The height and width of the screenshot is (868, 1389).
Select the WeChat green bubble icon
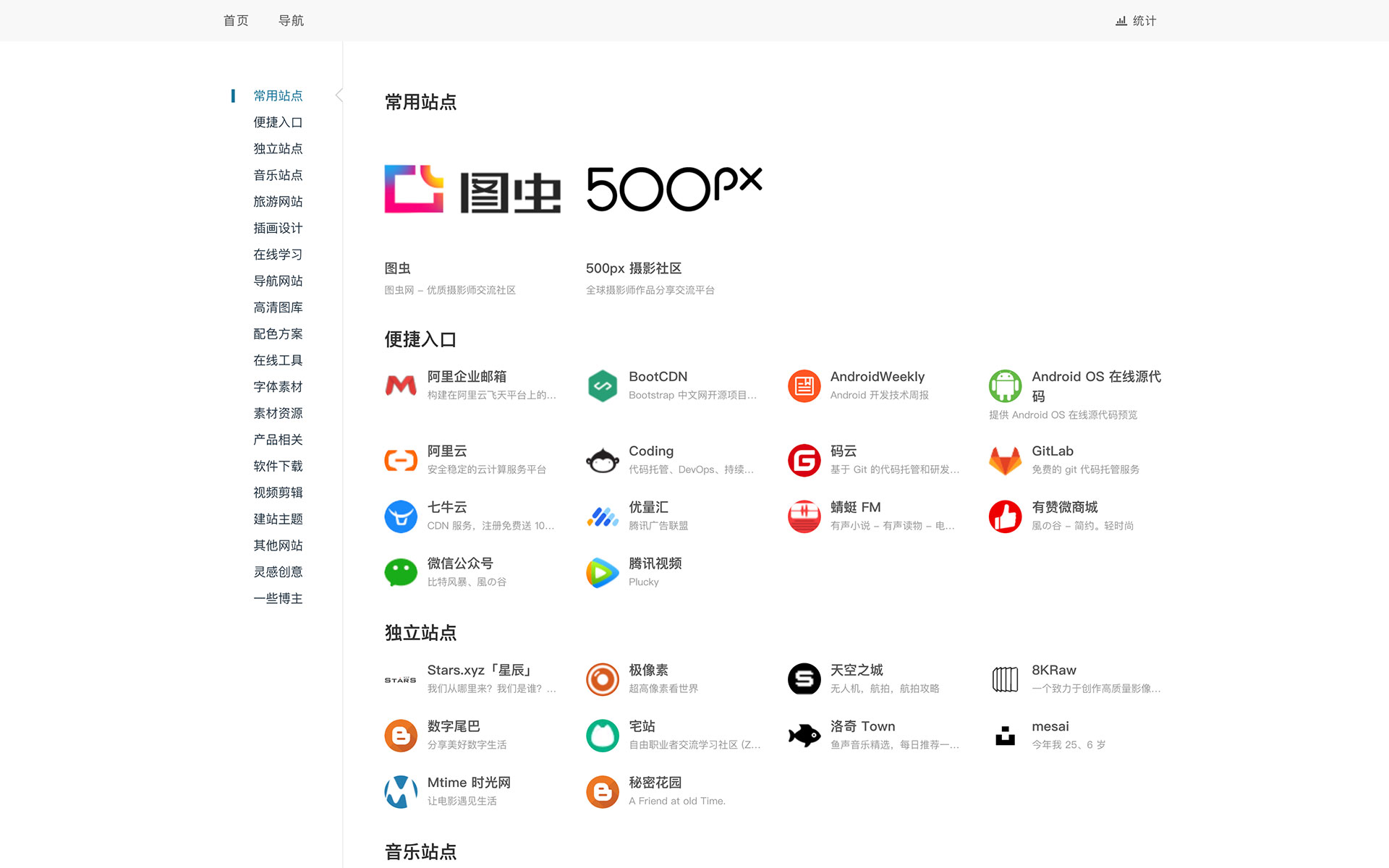[x=401, y=572]
